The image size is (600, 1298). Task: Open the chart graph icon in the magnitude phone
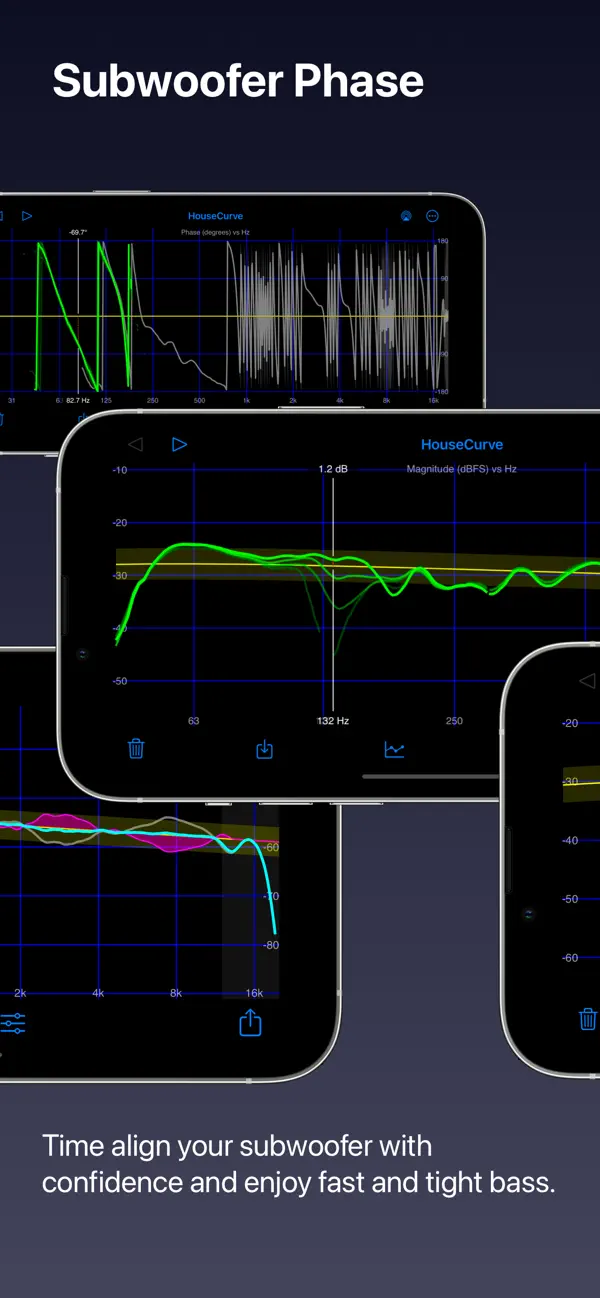click(x=395, y=749)
